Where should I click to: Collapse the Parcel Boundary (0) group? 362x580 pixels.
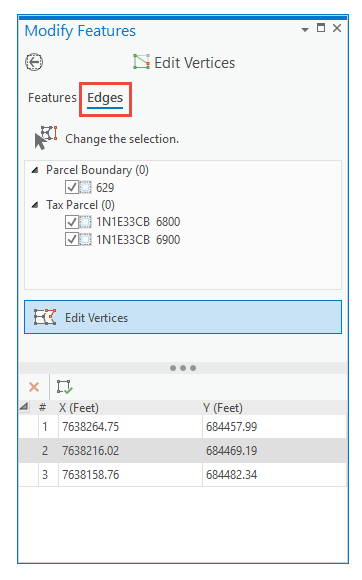point(35,170)
